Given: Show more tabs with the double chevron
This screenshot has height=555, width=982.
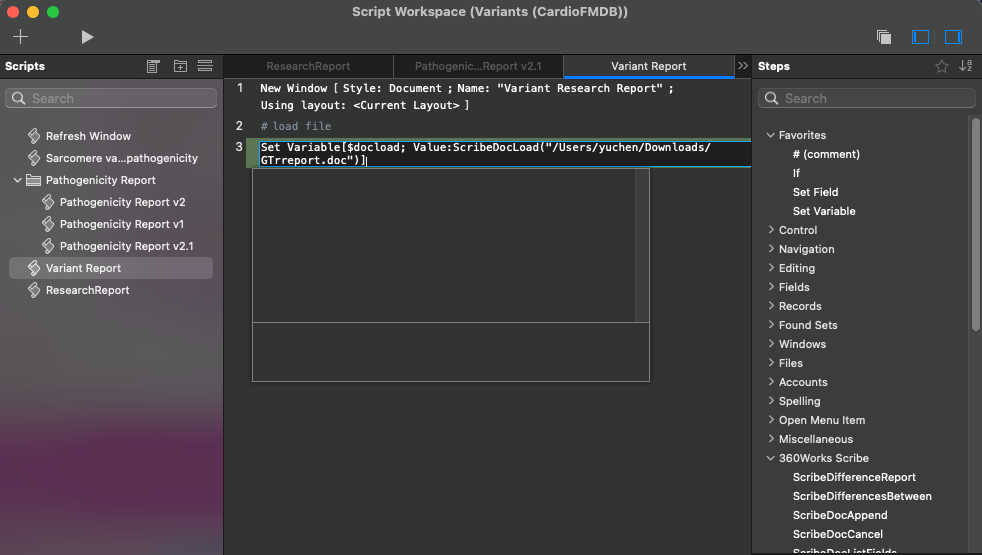Looking at the screenshot, I should [x=742, y=66].
